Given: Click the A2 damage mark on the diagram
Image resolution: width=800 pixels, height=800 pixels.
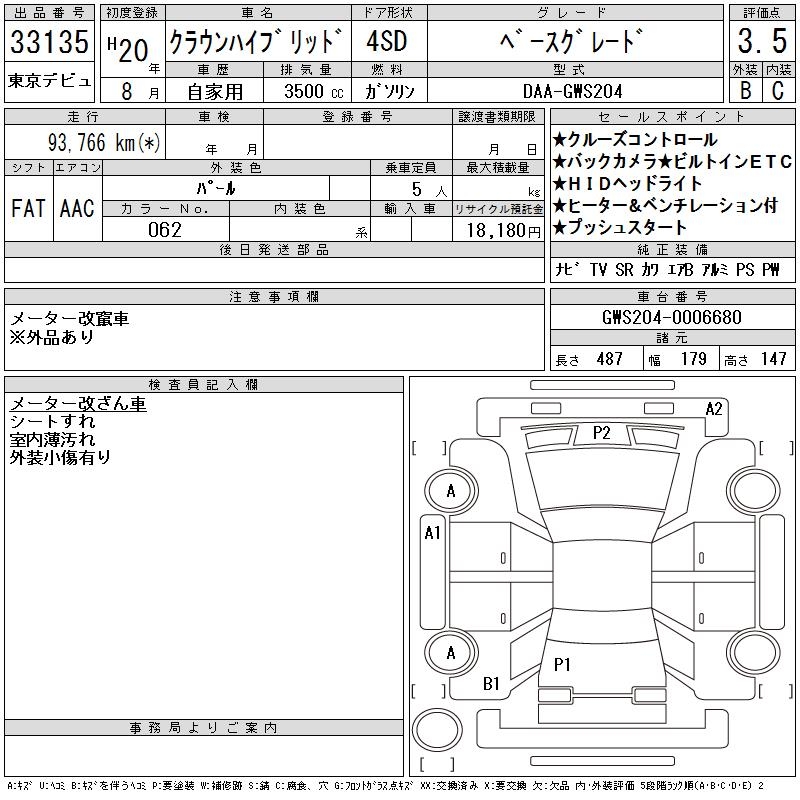Looking at the screenshot, I should 714,409.
